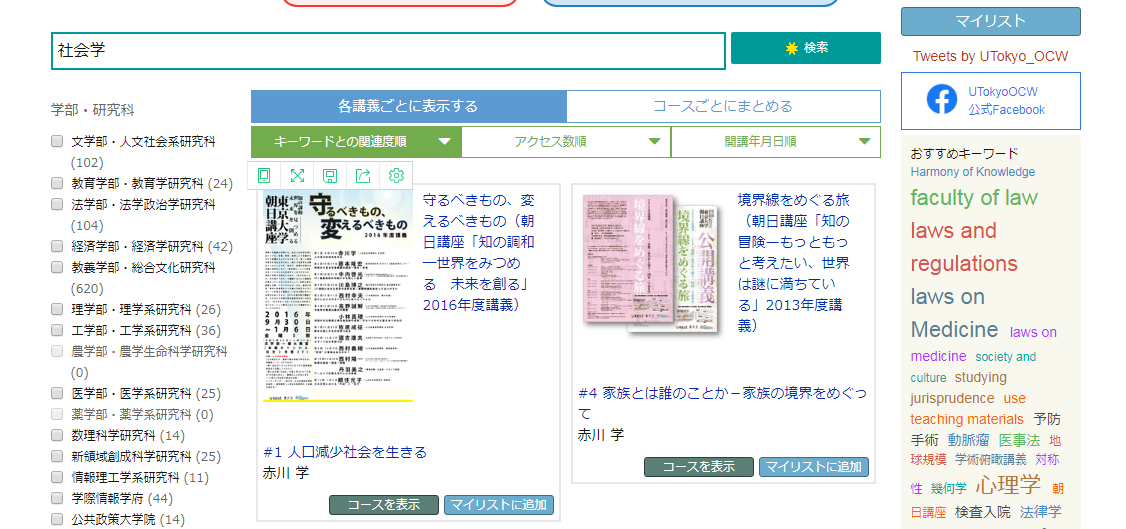1126x529 pixels.
Task: Select keyword 予防手術
Action: click(x=985, y=429)
